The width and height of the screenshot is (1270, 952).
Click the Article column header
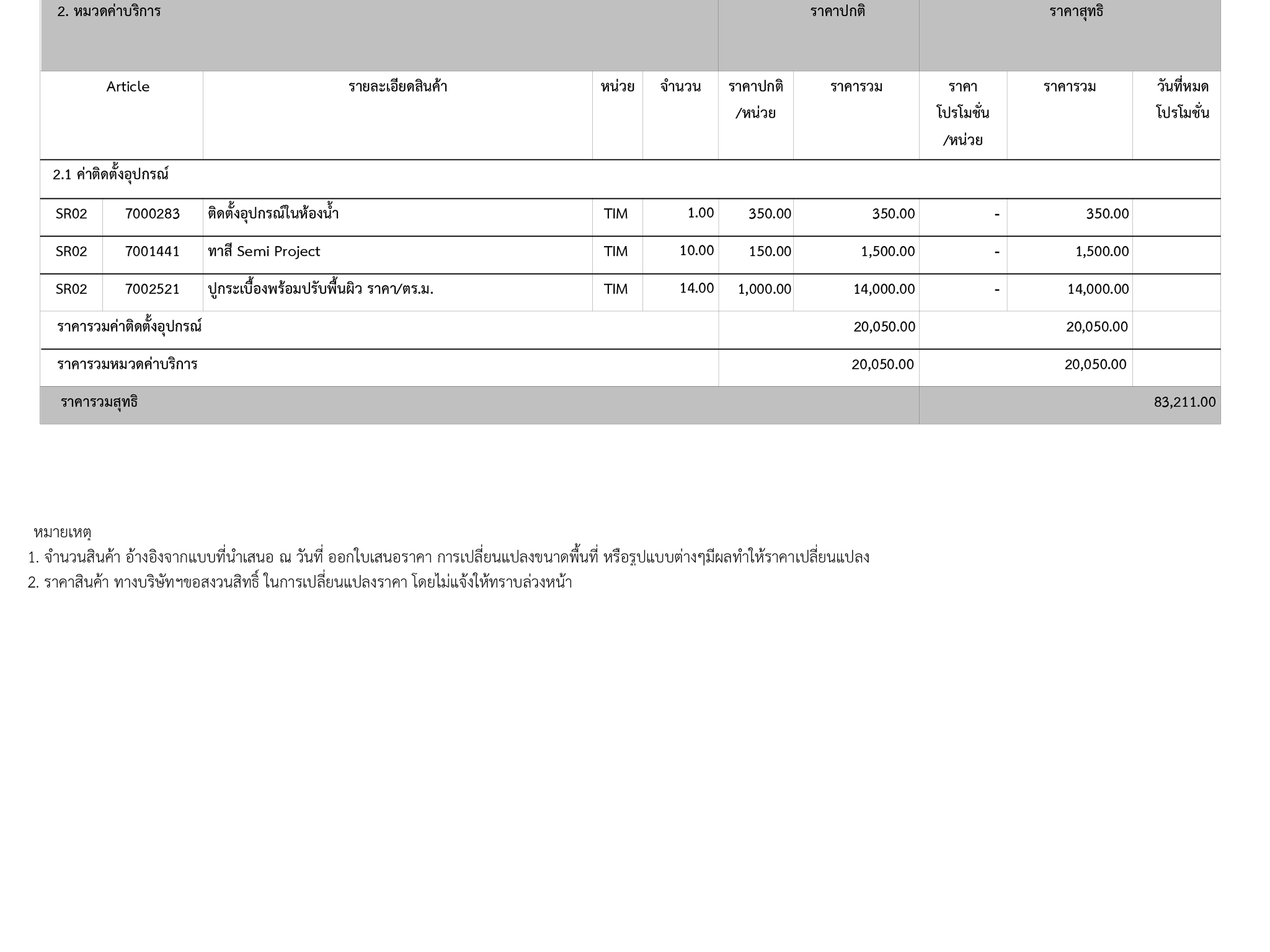(128, 87)
